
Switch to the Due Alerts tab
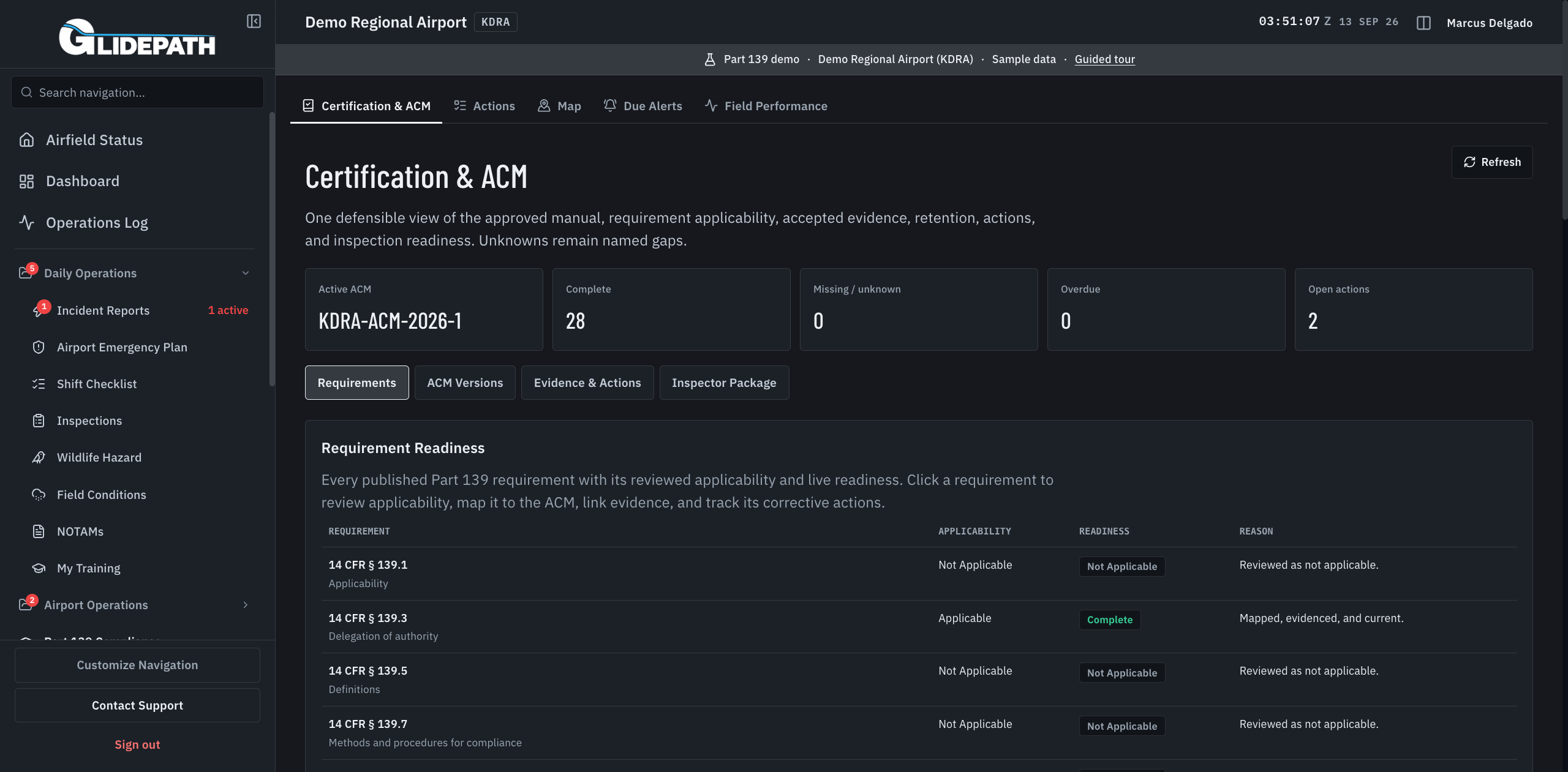[643, 106]
